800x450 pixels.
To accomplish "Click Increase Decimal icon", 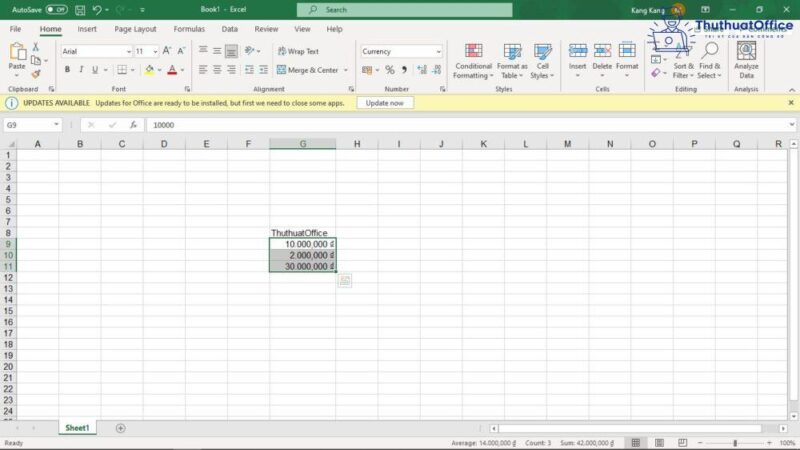I will point(422,70).
